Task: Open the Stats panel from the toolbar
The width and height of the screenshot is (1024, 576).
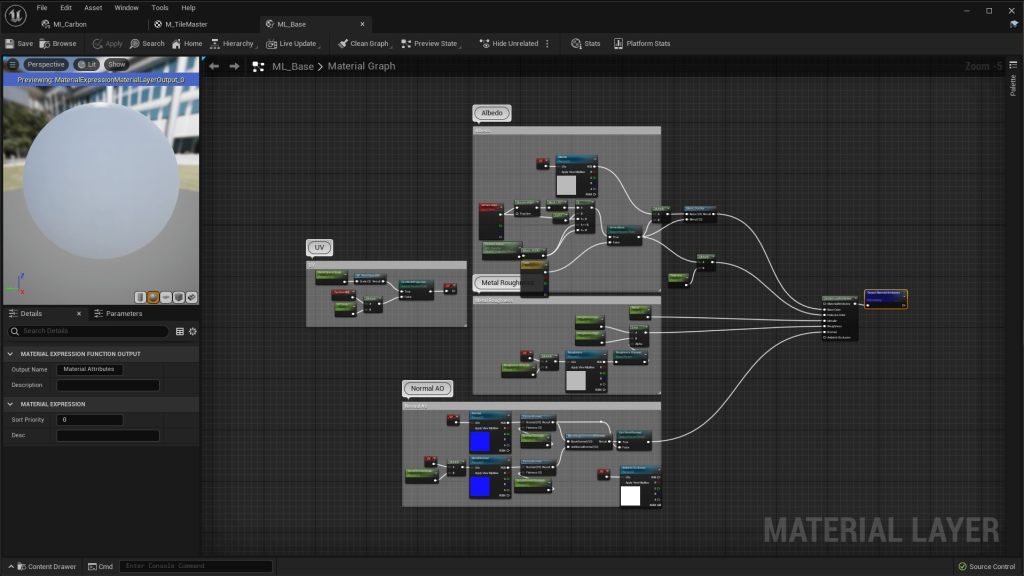Action: point(586,44)
